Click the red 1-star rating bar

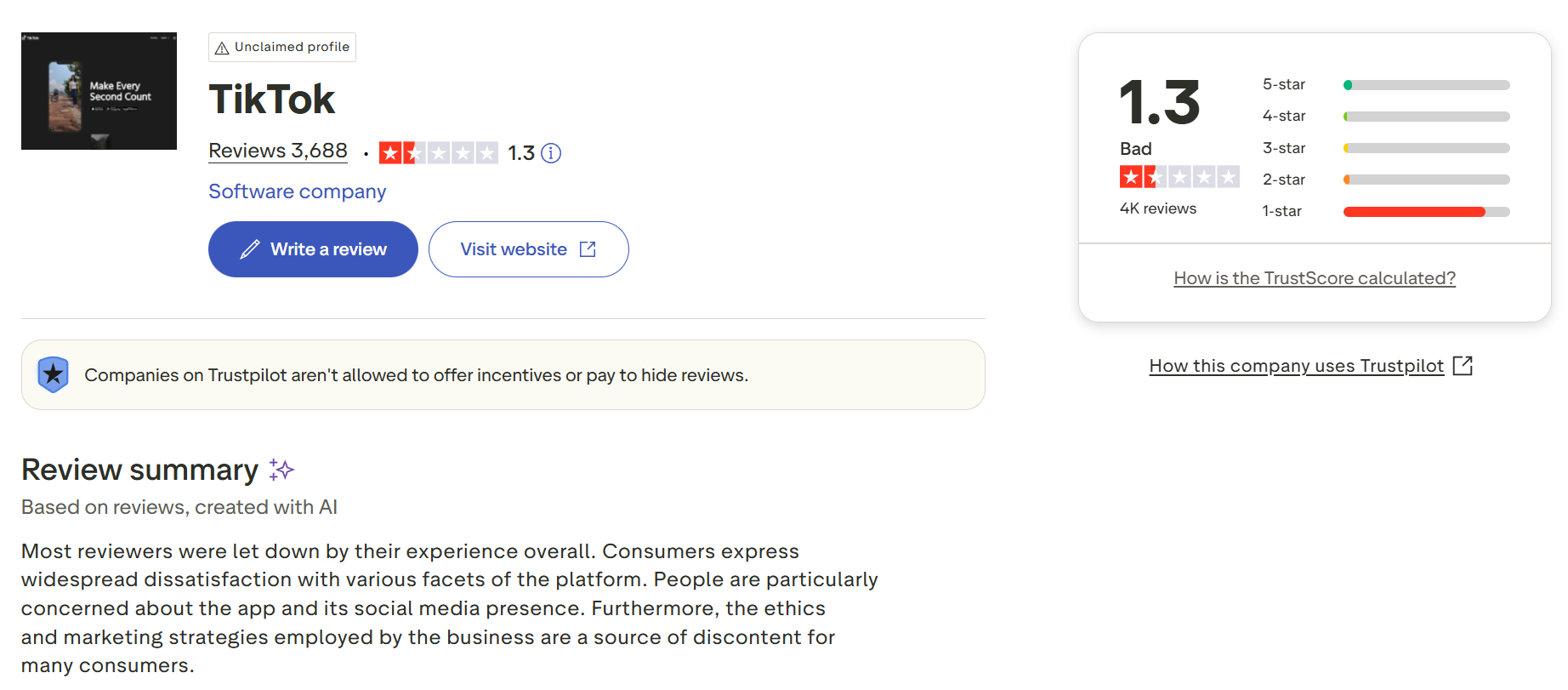(1414, 212)
